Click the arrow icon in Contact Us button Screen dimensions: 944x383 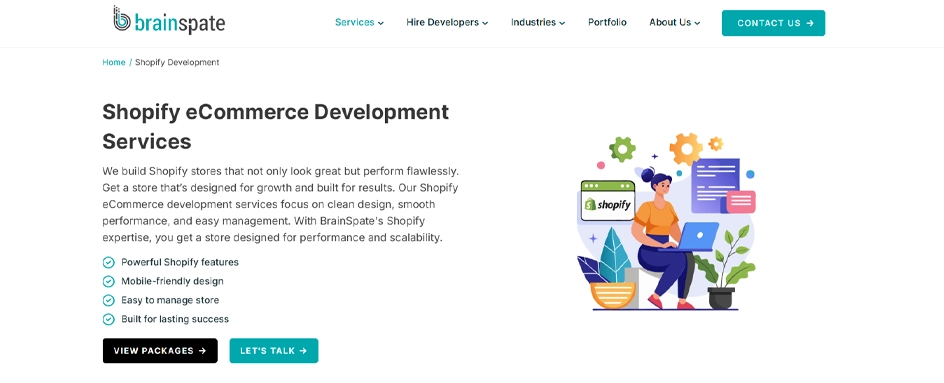[x=810, y=23]
